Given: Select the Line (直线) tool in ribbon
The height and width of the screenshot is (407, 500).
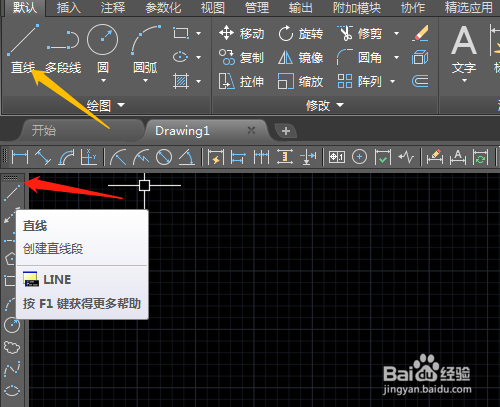Looking at the screenshot, I should tap(23, 48).
